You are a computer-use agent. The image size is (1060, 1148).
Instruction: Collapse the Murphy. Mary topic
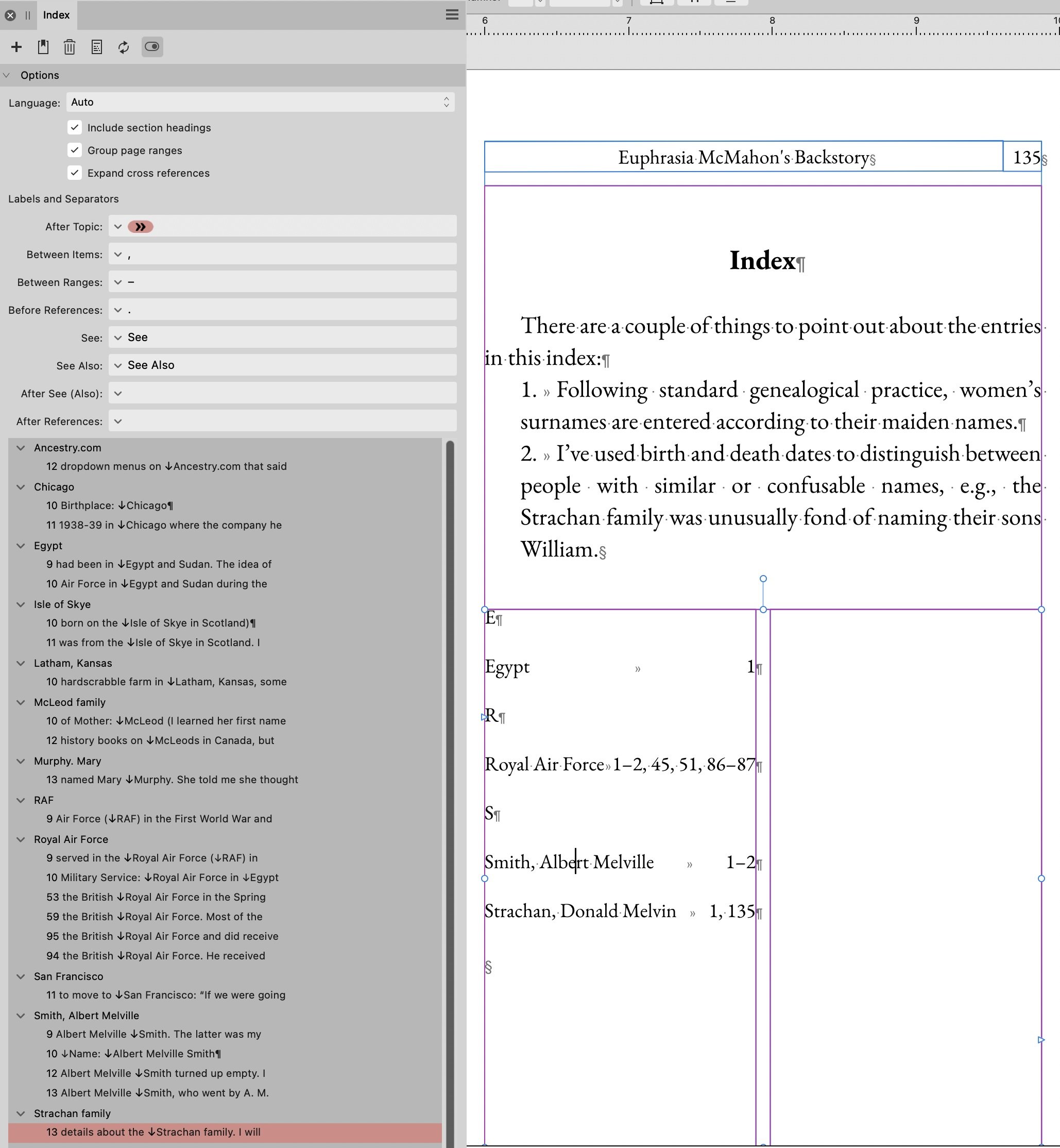(21, 762)
